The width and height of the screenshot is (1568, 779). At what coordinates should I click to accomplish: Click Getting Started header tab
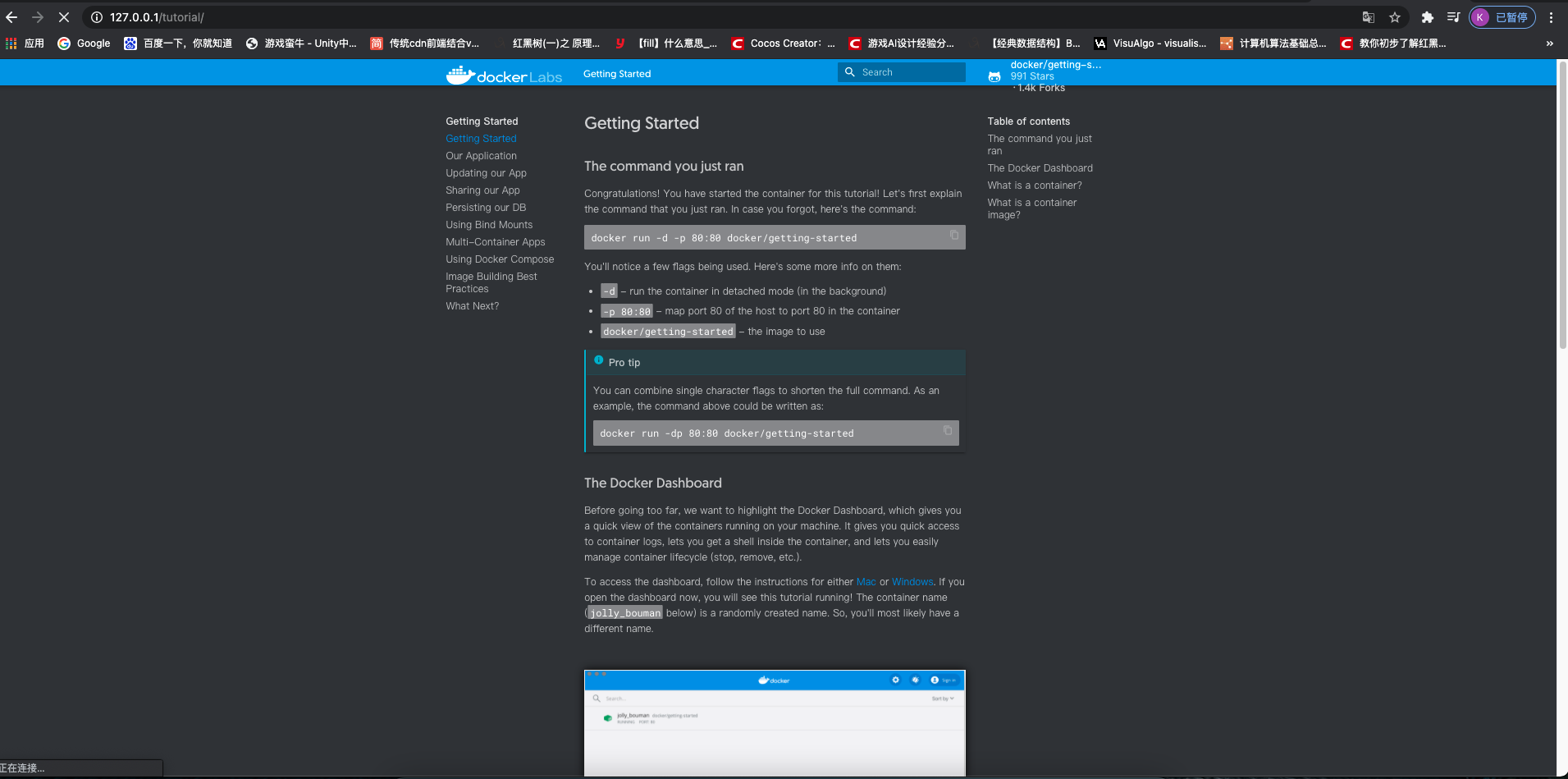point(617,74)
